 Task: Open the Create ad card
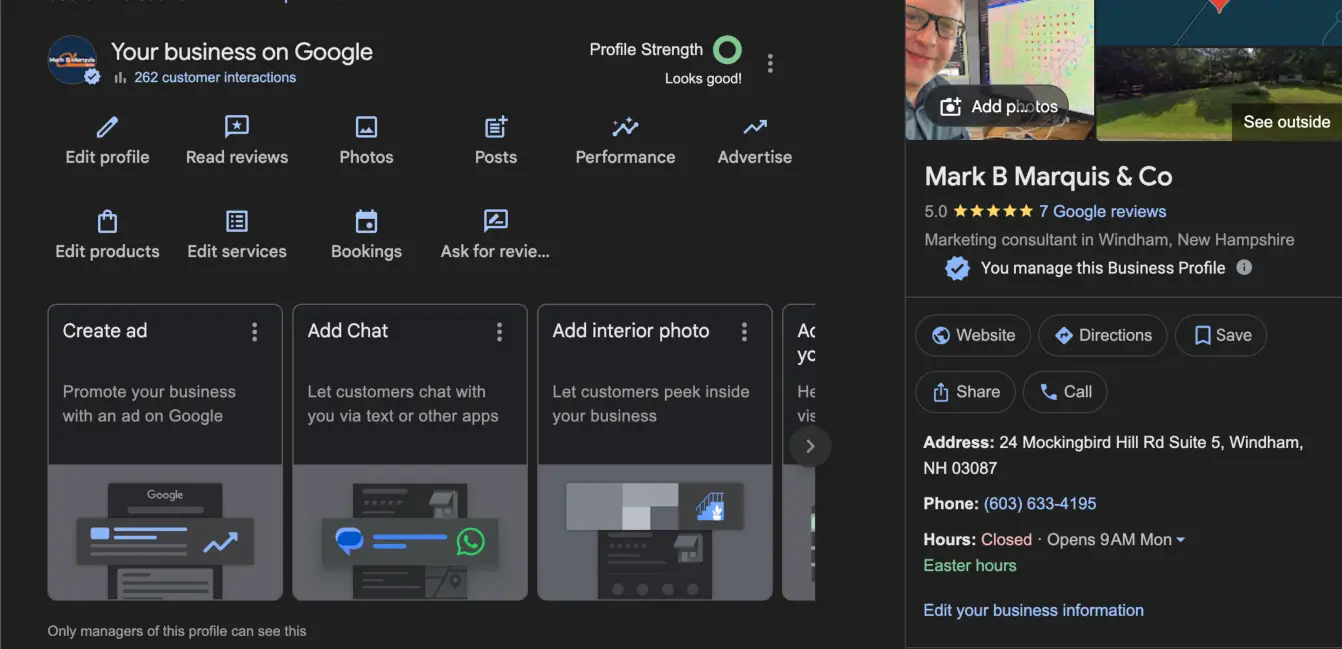(165, 452)
